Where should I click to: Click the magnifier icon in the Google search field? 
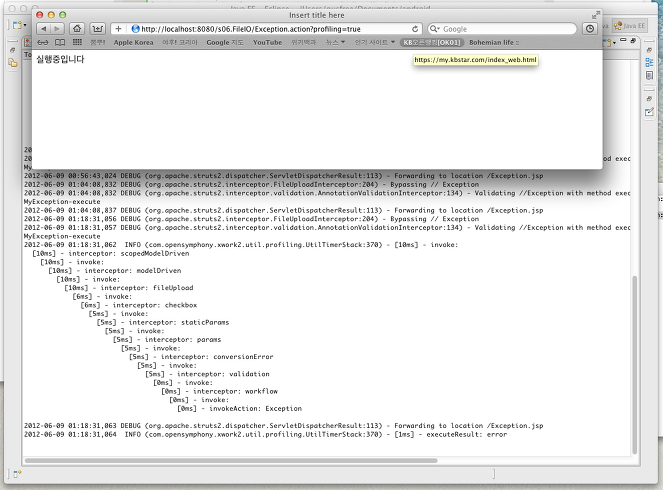tap(434, 29)
